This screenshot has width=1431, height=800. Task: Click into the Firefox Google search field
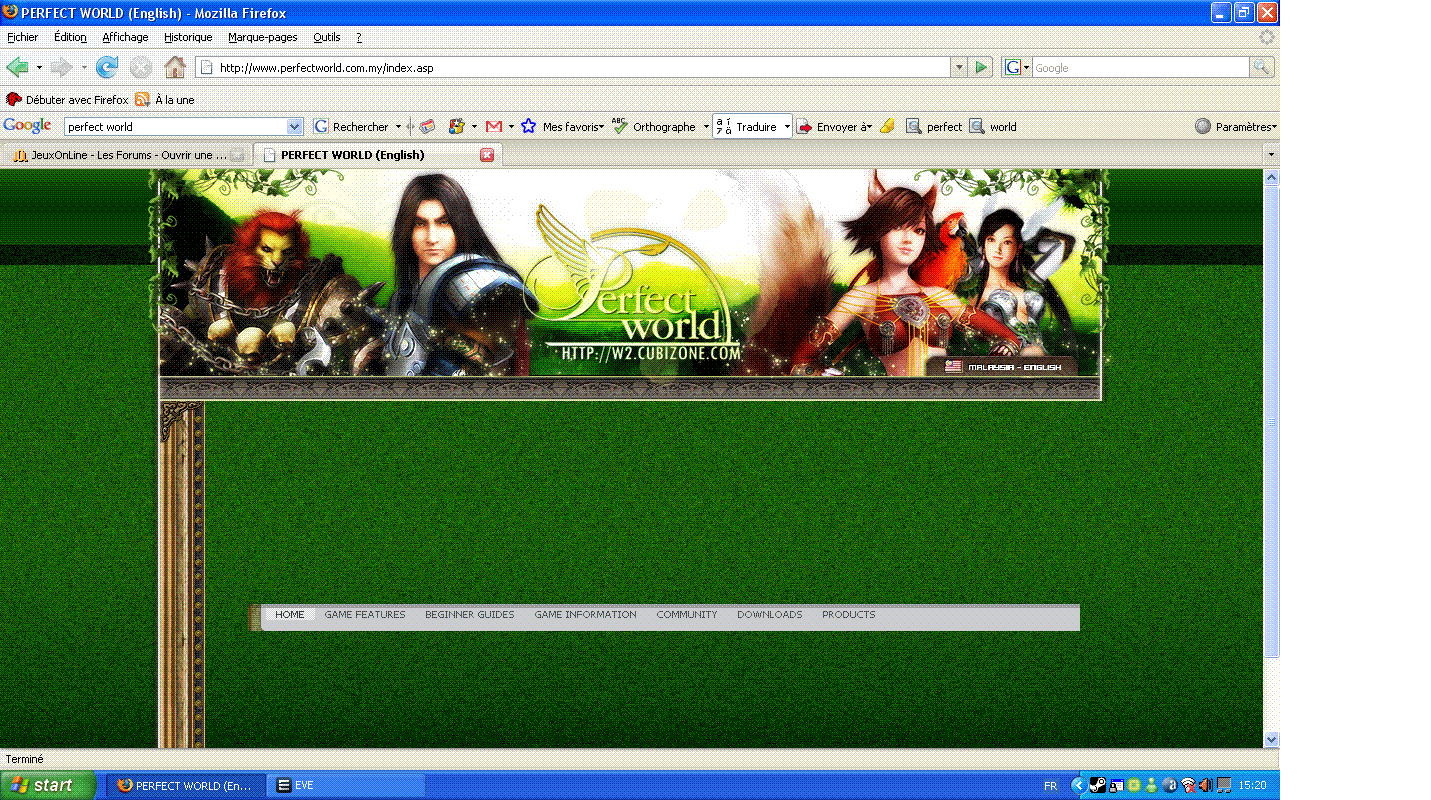[x=1140, y=68]
